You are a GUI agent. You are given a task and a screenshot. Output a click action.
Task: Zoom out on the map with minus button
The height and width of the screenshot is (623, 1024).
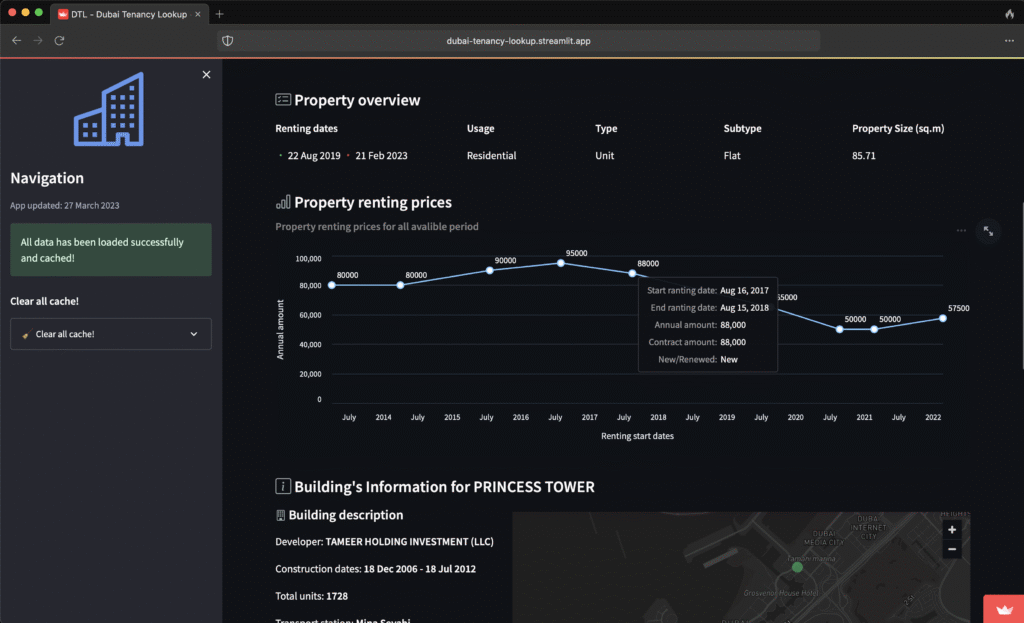pyautogui.click(x=952, y=549)
